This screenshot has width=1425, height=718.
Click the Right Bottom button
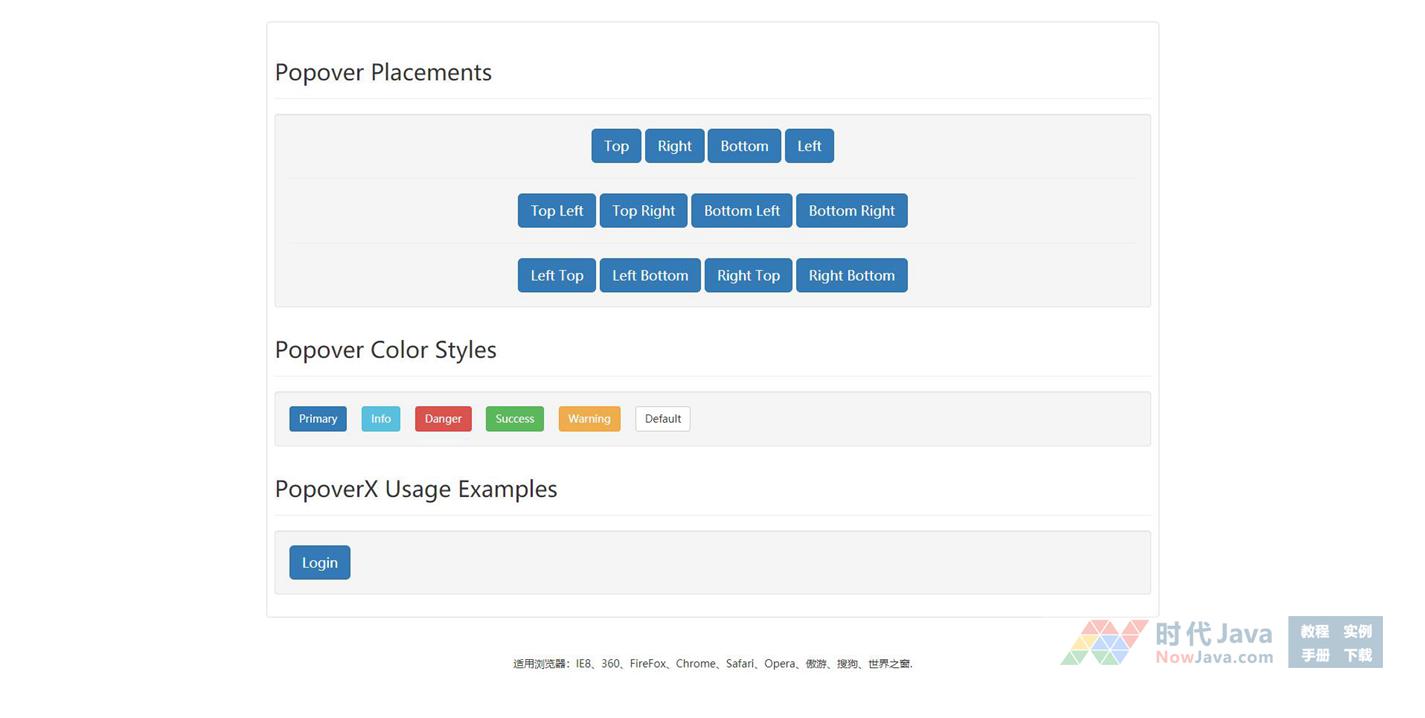pyautogui.click(x=851, y=276)
